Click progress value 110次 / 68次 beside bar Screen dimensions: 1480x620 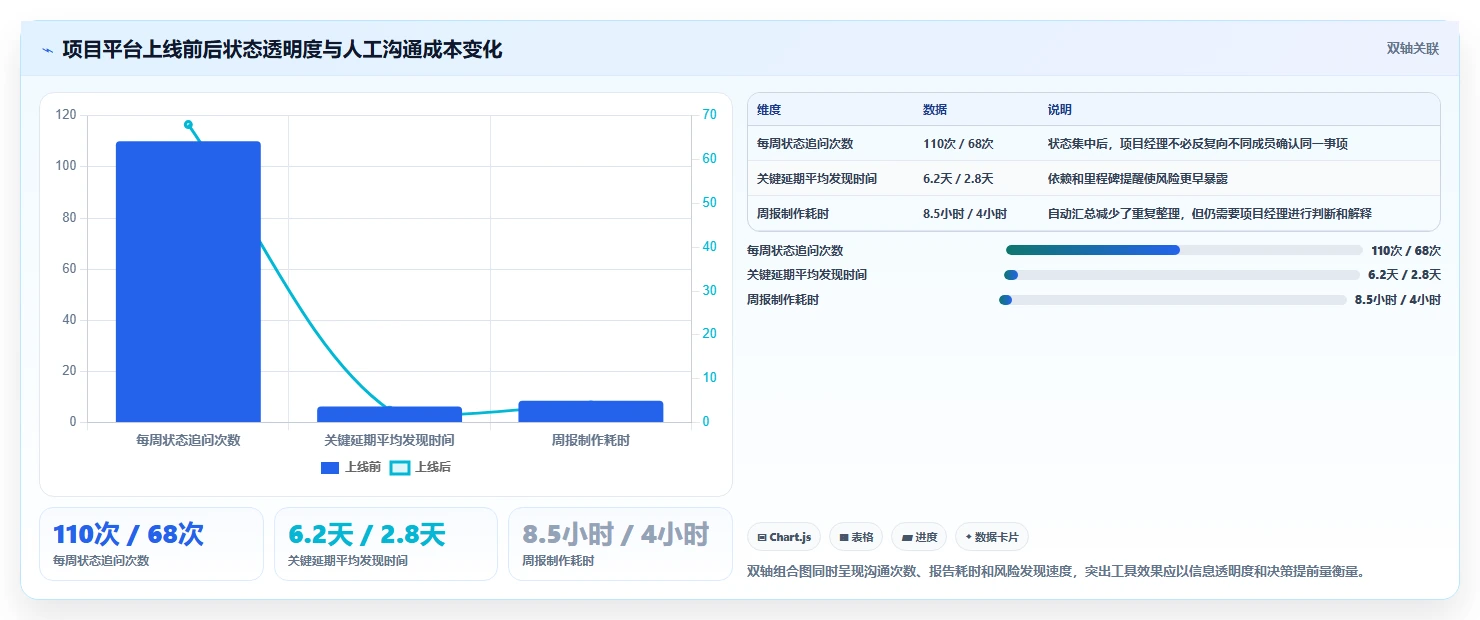pos(1406,251)
